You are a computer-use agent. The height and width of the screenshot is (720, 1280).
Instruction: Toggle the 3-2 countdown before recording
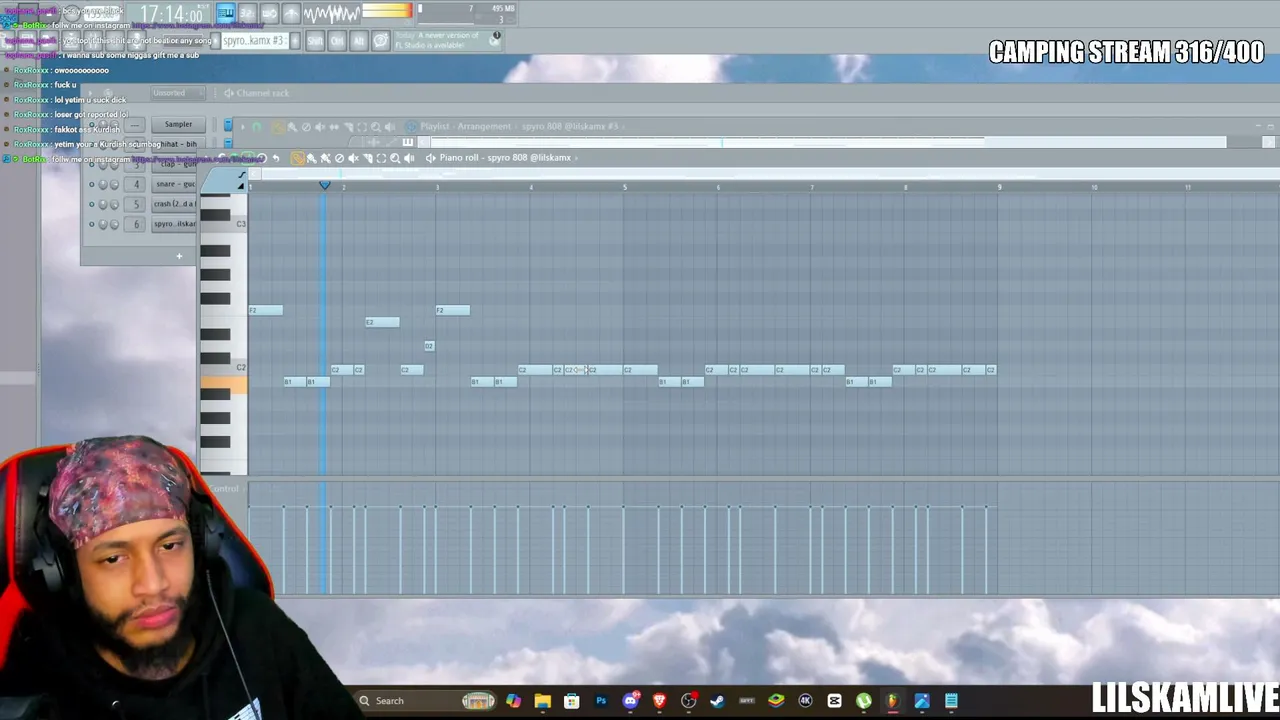(x=247, y=13)
